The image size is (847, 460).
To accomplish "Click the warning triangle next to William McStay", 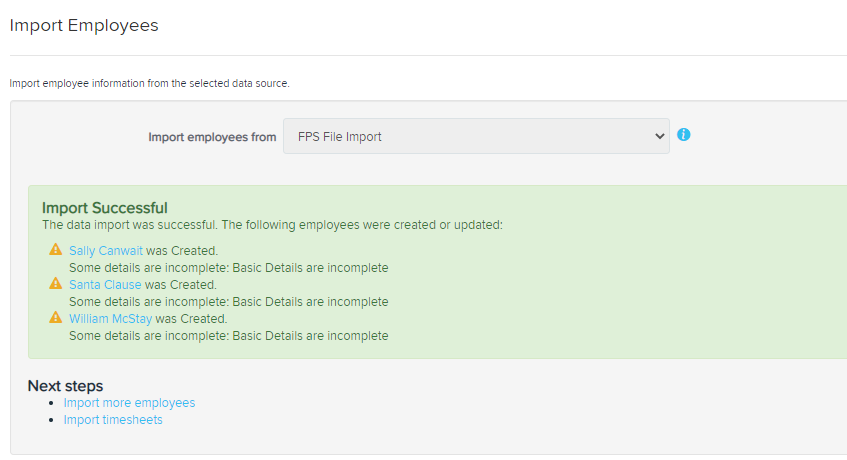I will pyautogui.click(x=56, y=317).
